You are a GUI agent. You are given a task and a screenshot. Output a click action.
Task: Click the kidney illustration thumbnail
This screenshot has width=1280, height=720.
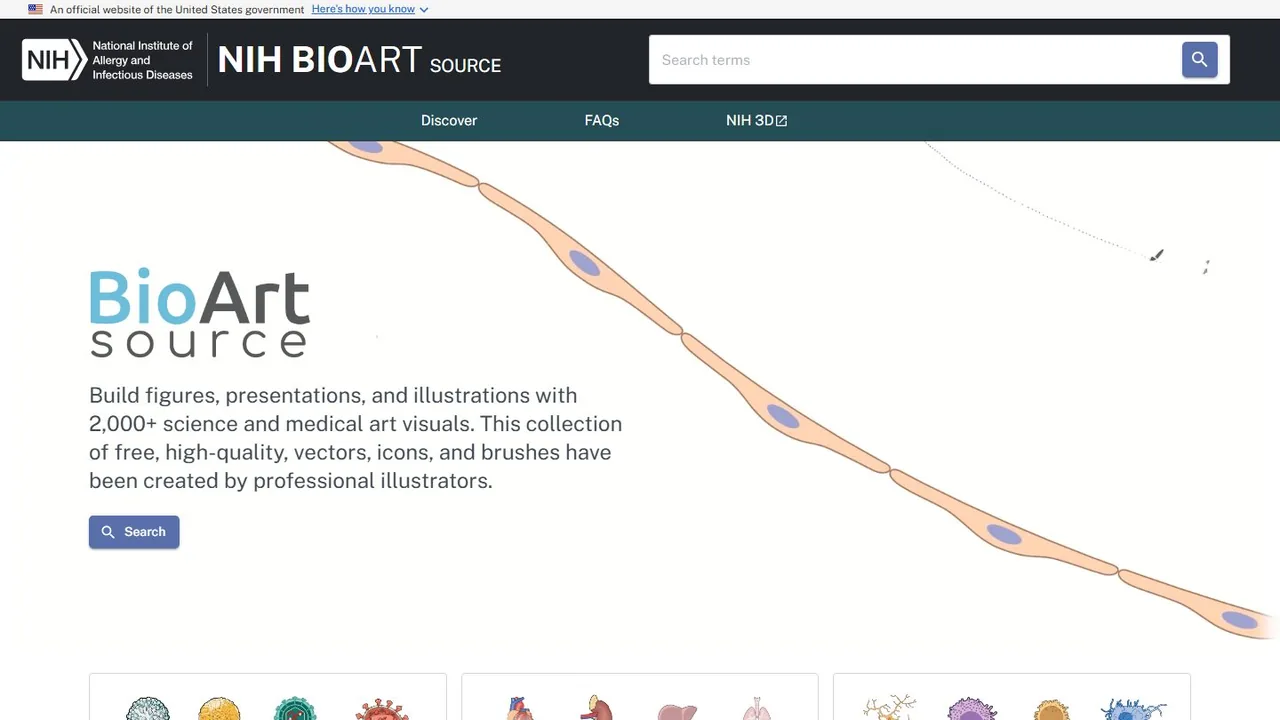point(596,708)
